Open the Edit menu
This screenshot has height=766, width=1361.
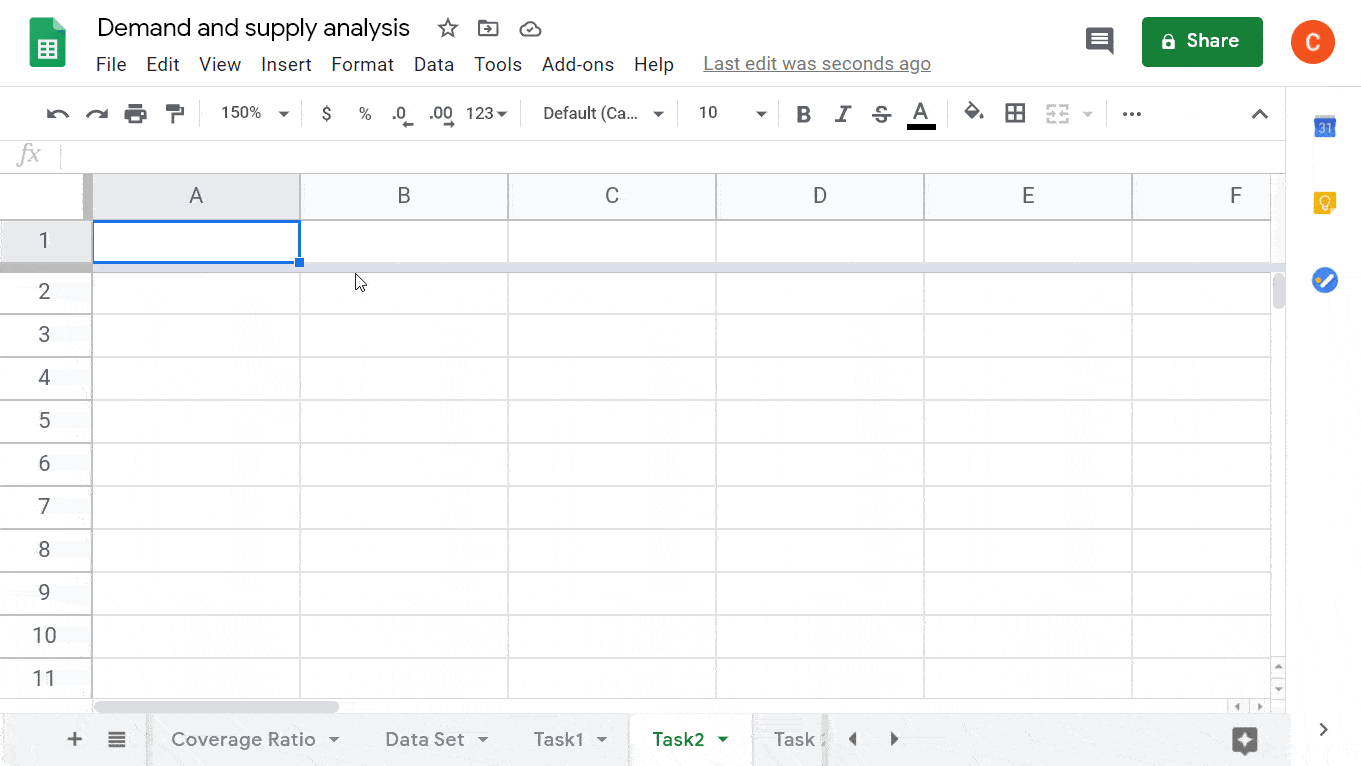click(163, 64)
